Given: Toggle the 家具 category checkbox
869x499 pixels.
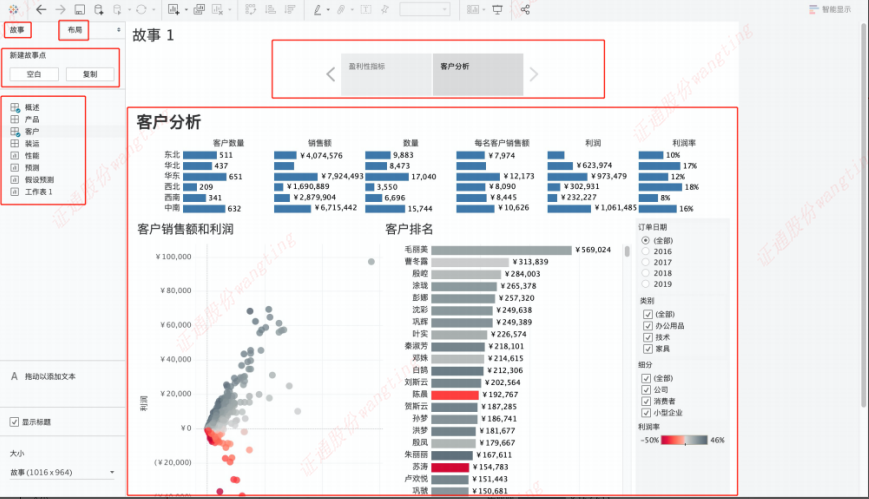Looking at the screenshot, I should click(x=647, y=349).
